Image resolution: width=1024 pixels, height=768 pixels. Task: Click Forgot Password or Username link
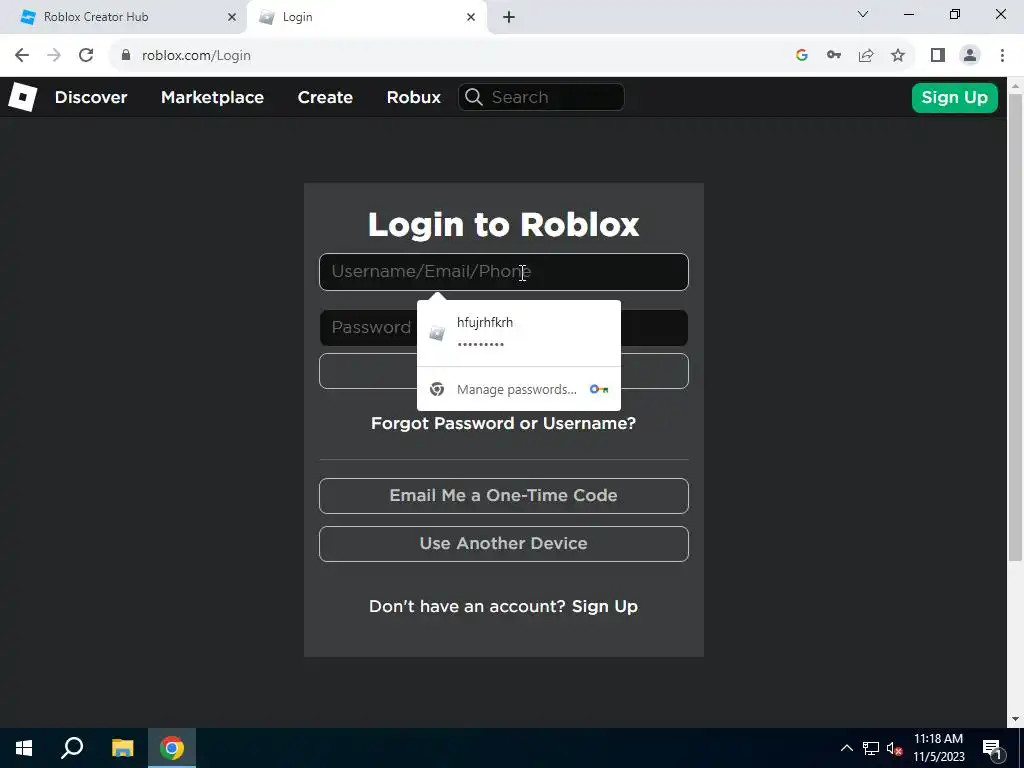504,423
